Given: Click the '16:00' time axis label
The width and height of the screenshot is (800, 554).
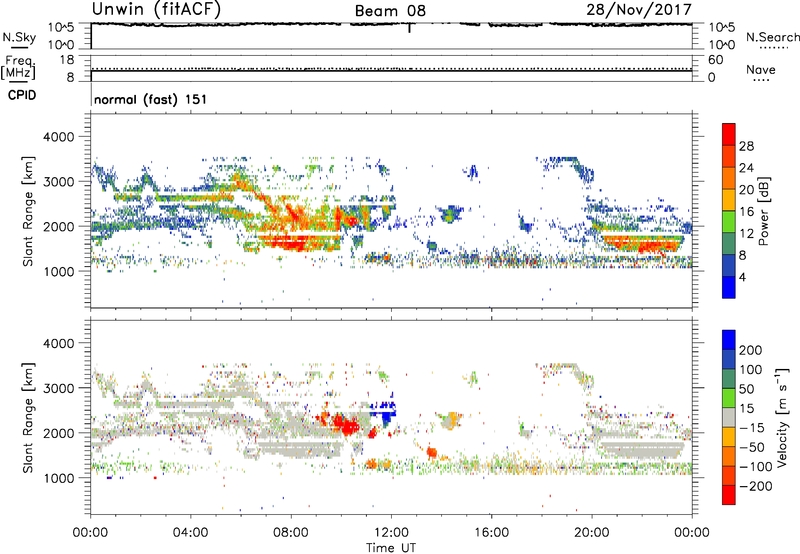Looking at the screenshot, I should pos(491,533).
